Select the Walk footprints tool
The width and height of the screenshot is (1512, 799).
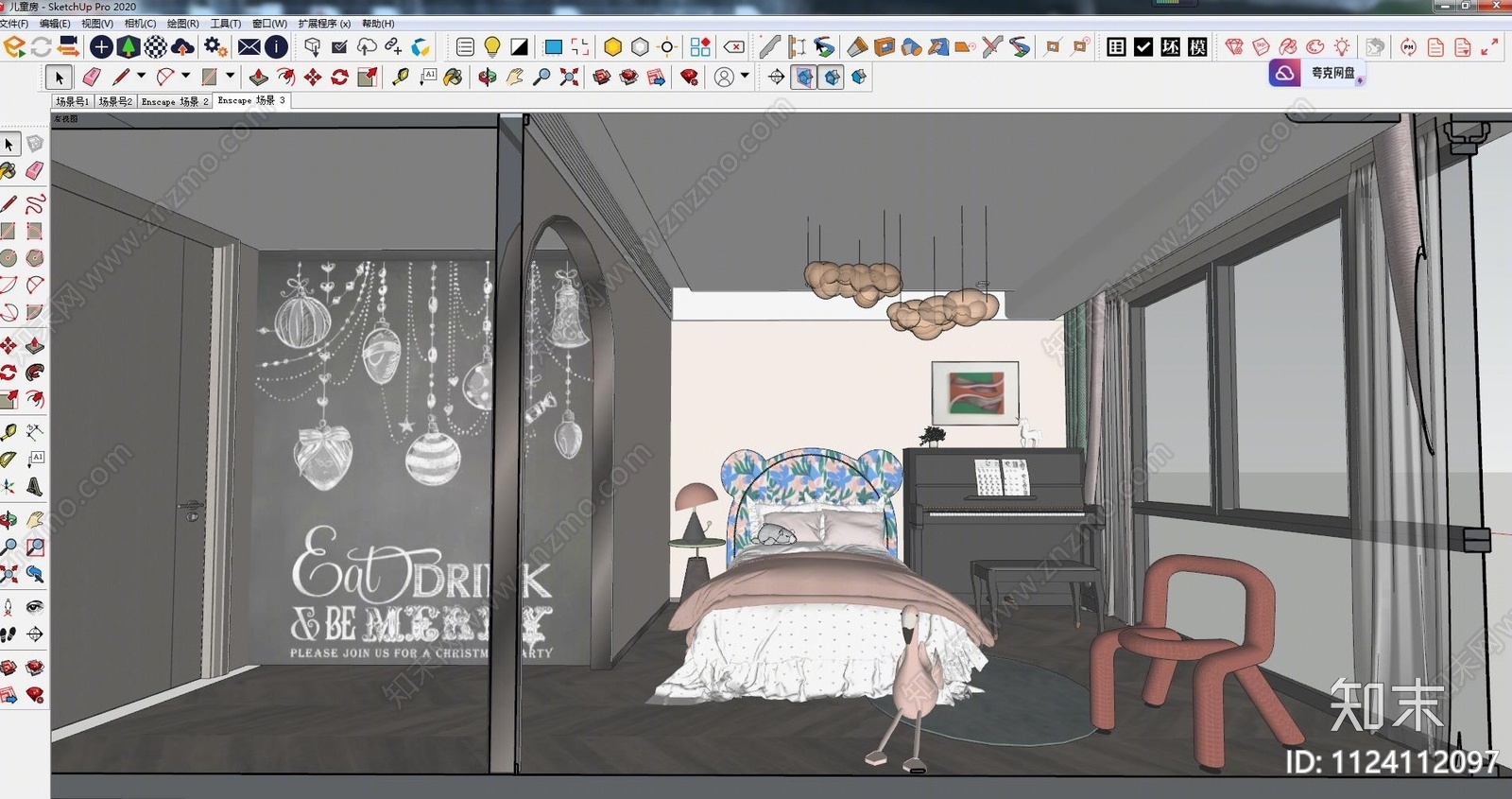(9, 634)
